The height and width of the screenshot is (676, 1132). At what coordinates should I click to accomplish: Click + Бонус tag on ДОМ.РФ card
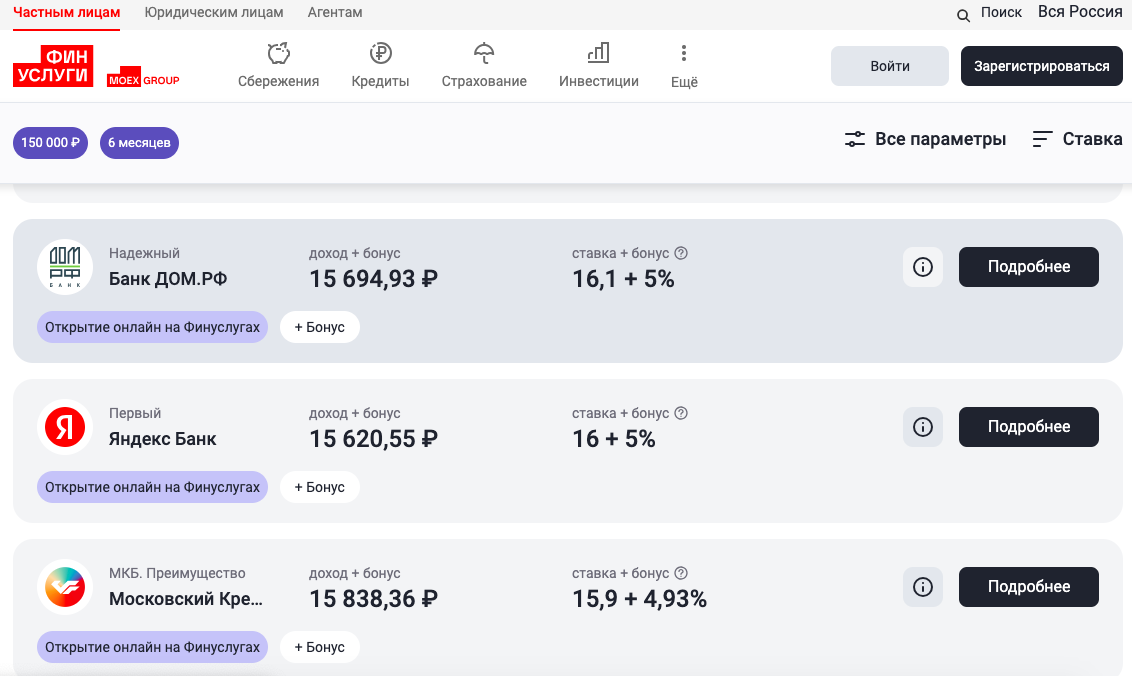[320, 327]
